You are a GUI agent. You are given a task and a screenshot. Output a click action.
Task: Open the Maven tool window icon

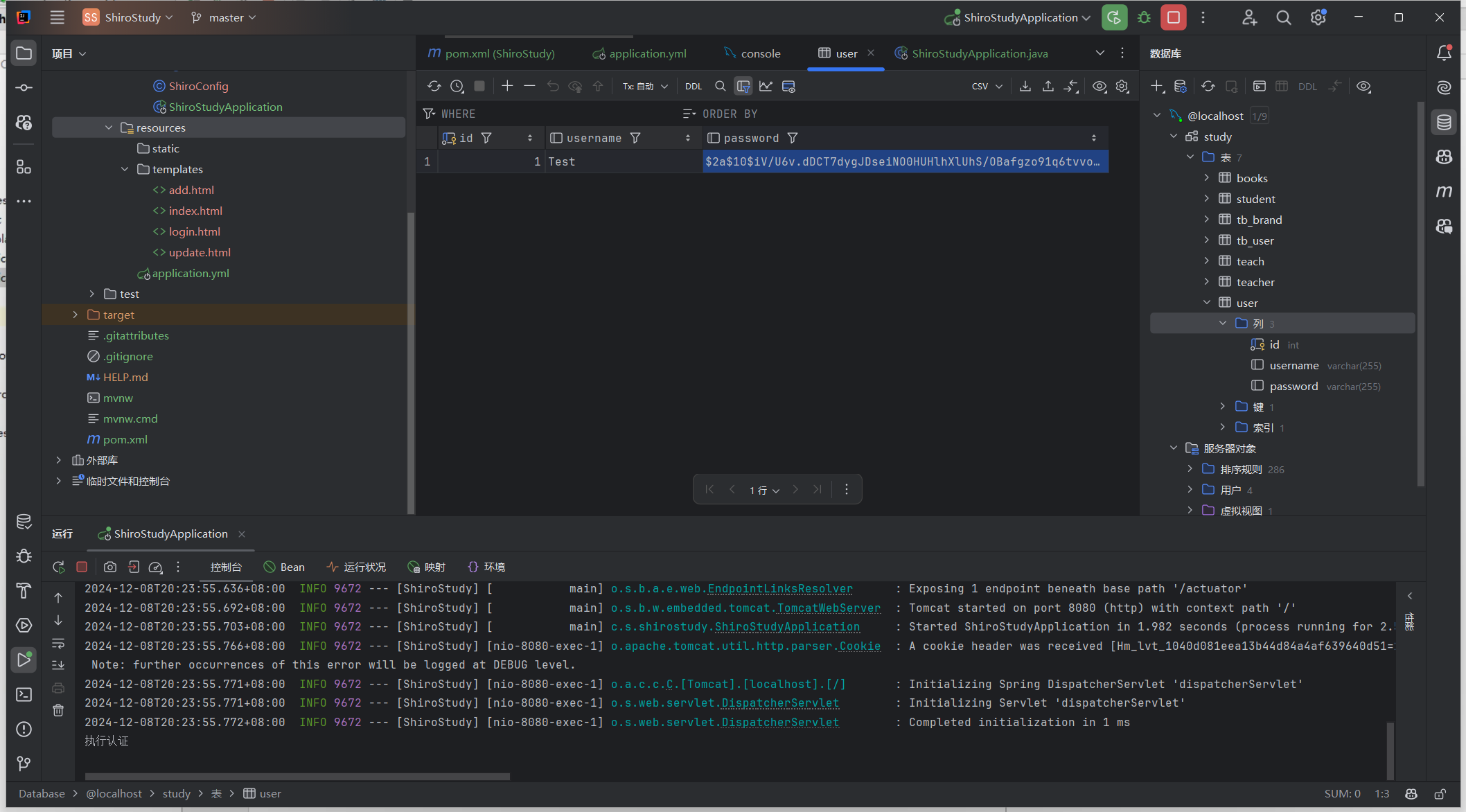click(x=1444, y=191)
